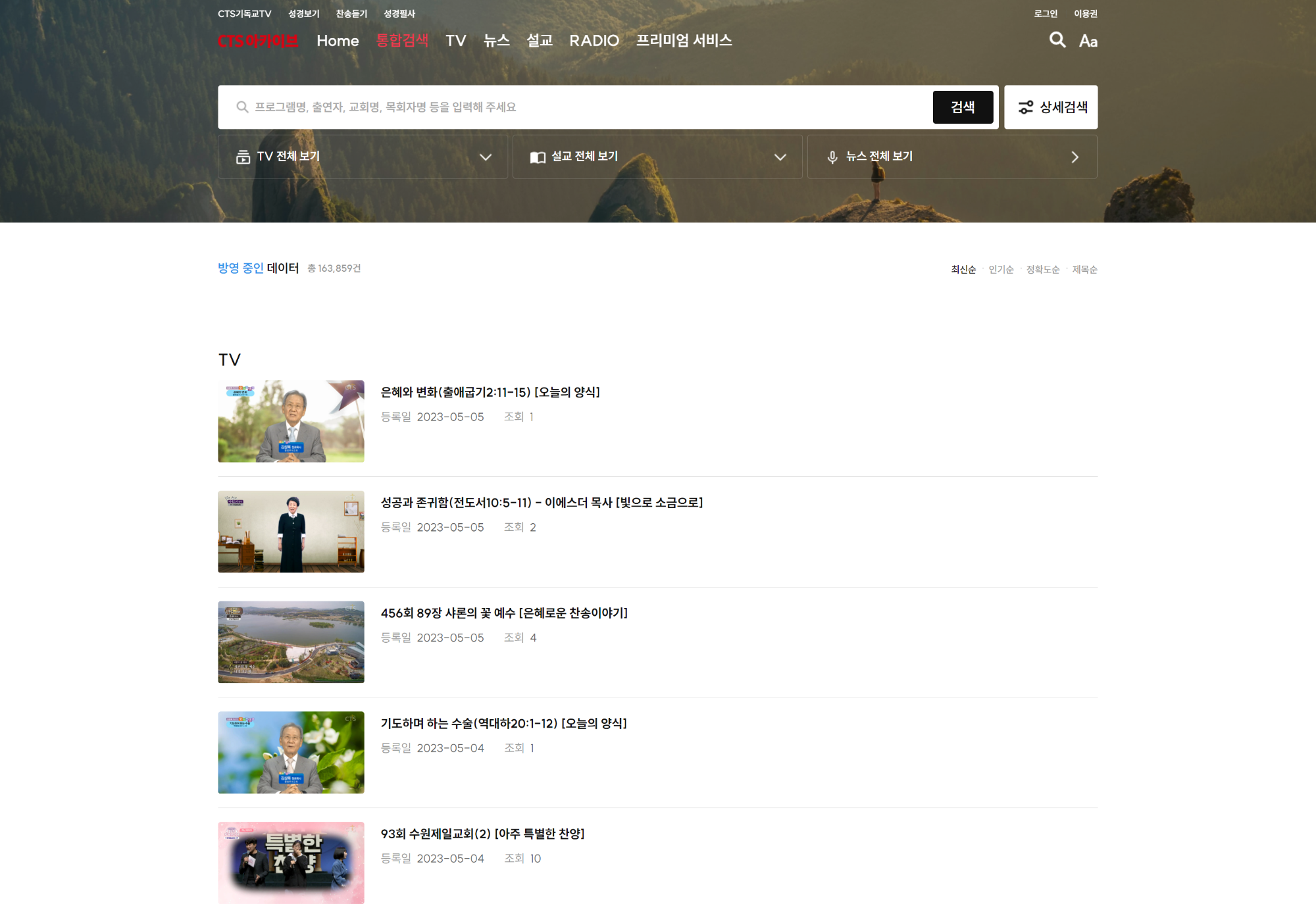The image size is (1316, 908).
Task: Sort results by 정확도순
Action: click(1042, 270)
